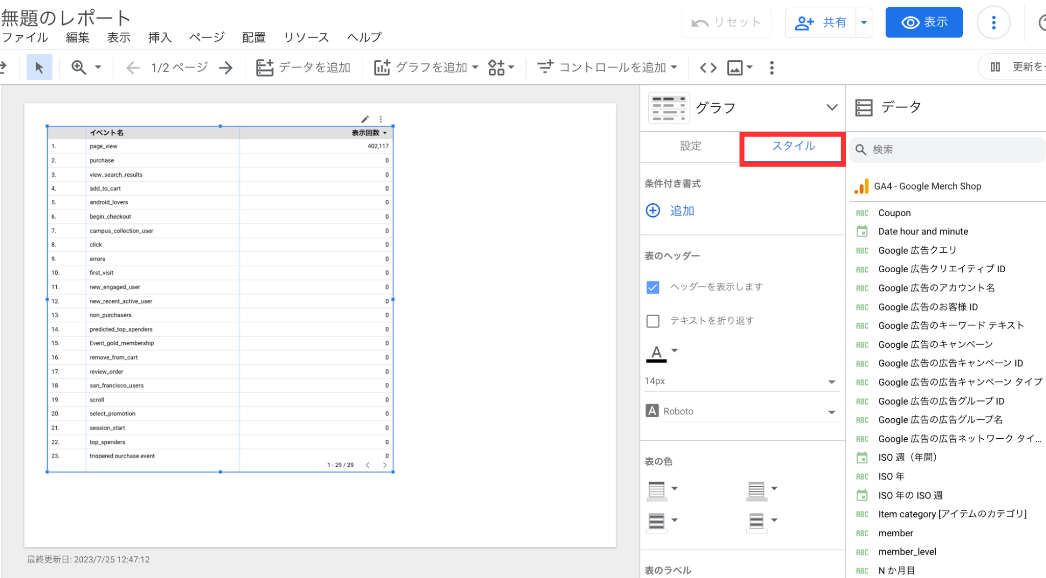
Task: Select ISO 年 field
Action: coord(891,477)
